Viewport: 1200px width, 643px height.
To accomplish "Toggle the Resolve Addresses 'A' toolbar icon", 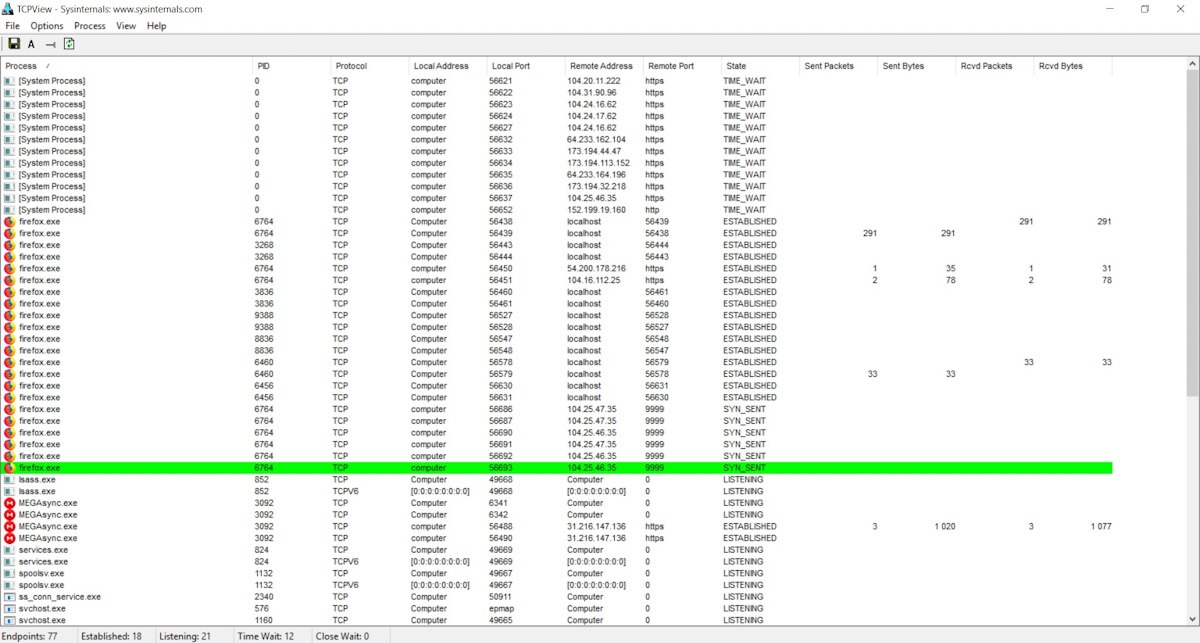I will [31, 44].
